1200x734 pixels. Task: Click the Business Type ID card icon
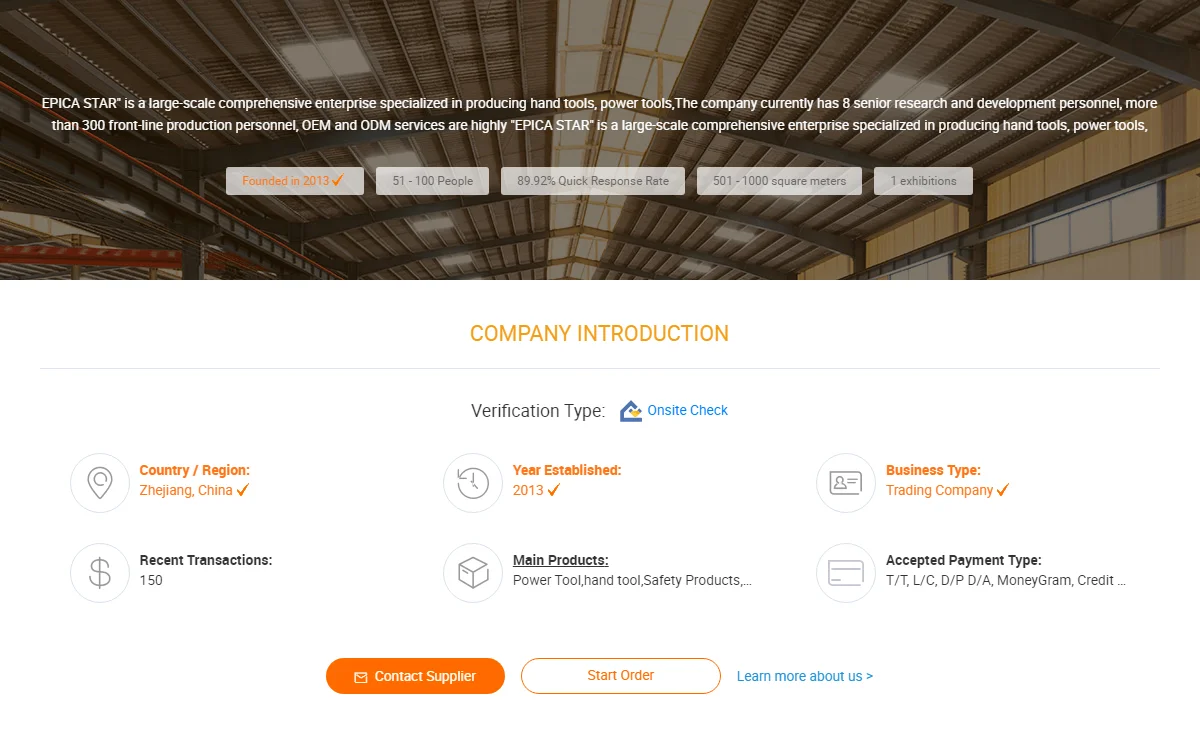coord(846,483)
